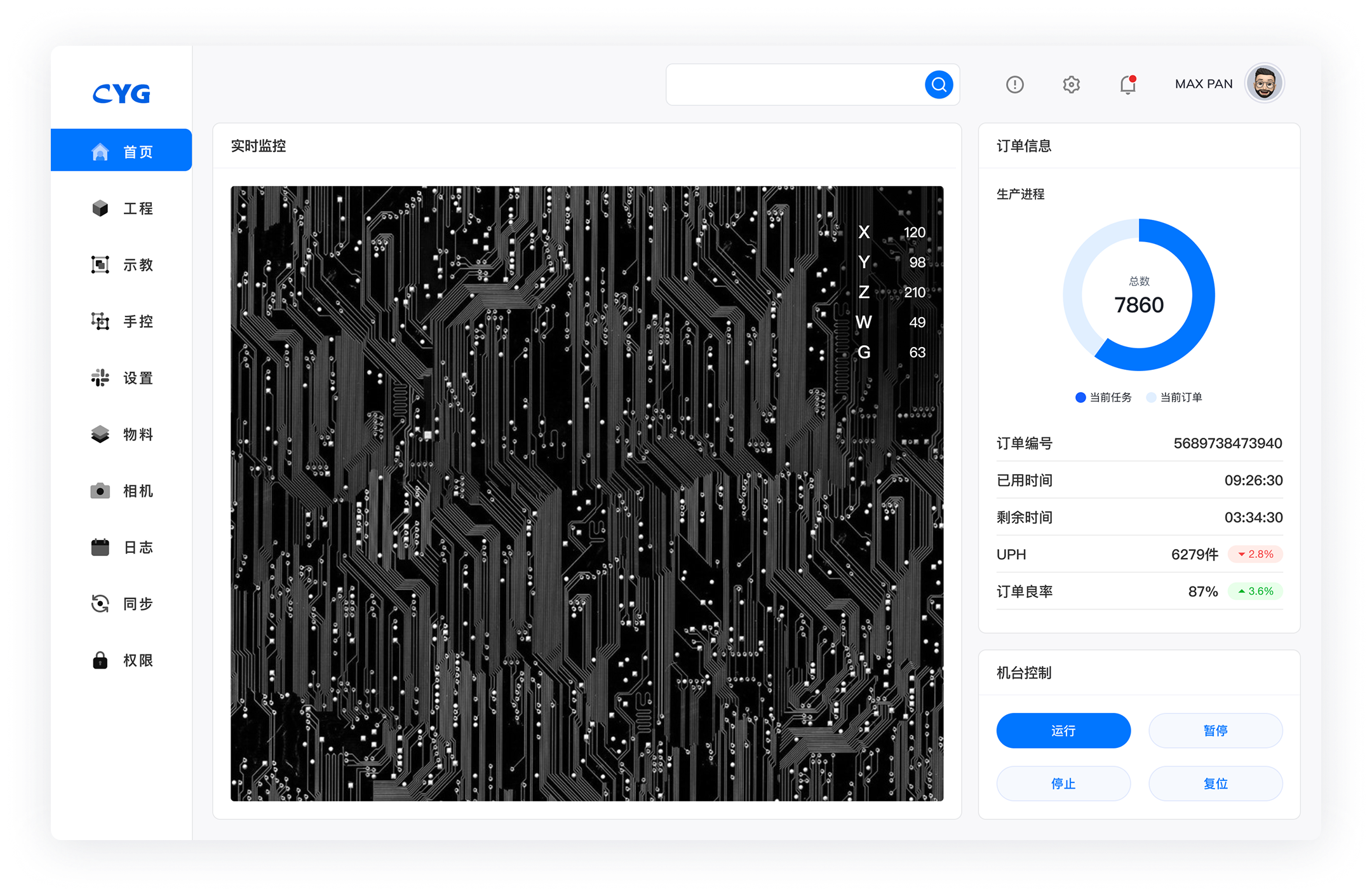Image resolution: width=1372 pixels, height=896 pixels.
Task: Click the 当前任务 legend blue dot
Action: point(1080,397)
